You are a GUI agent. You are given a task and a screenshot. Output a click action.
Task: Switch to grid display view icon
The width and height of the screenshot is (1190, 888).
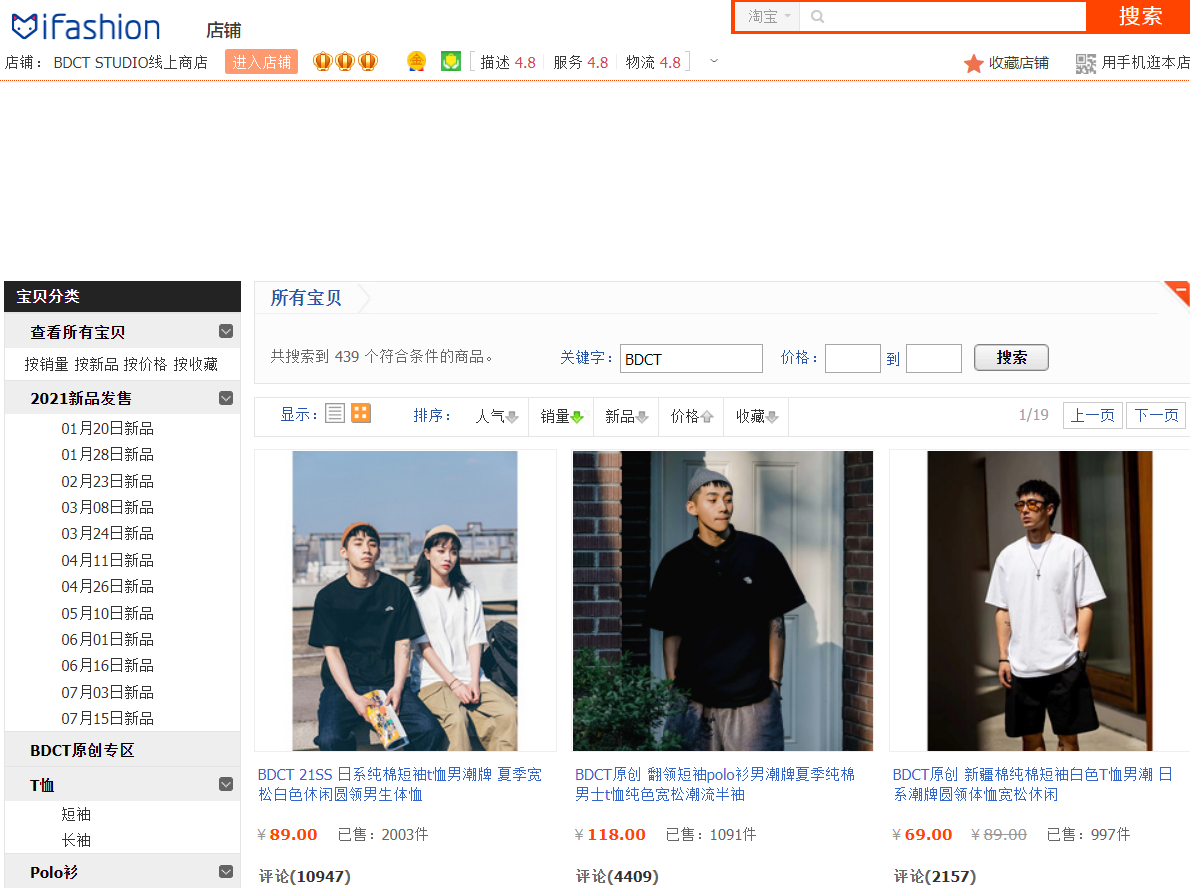click(x=360, y=414)
